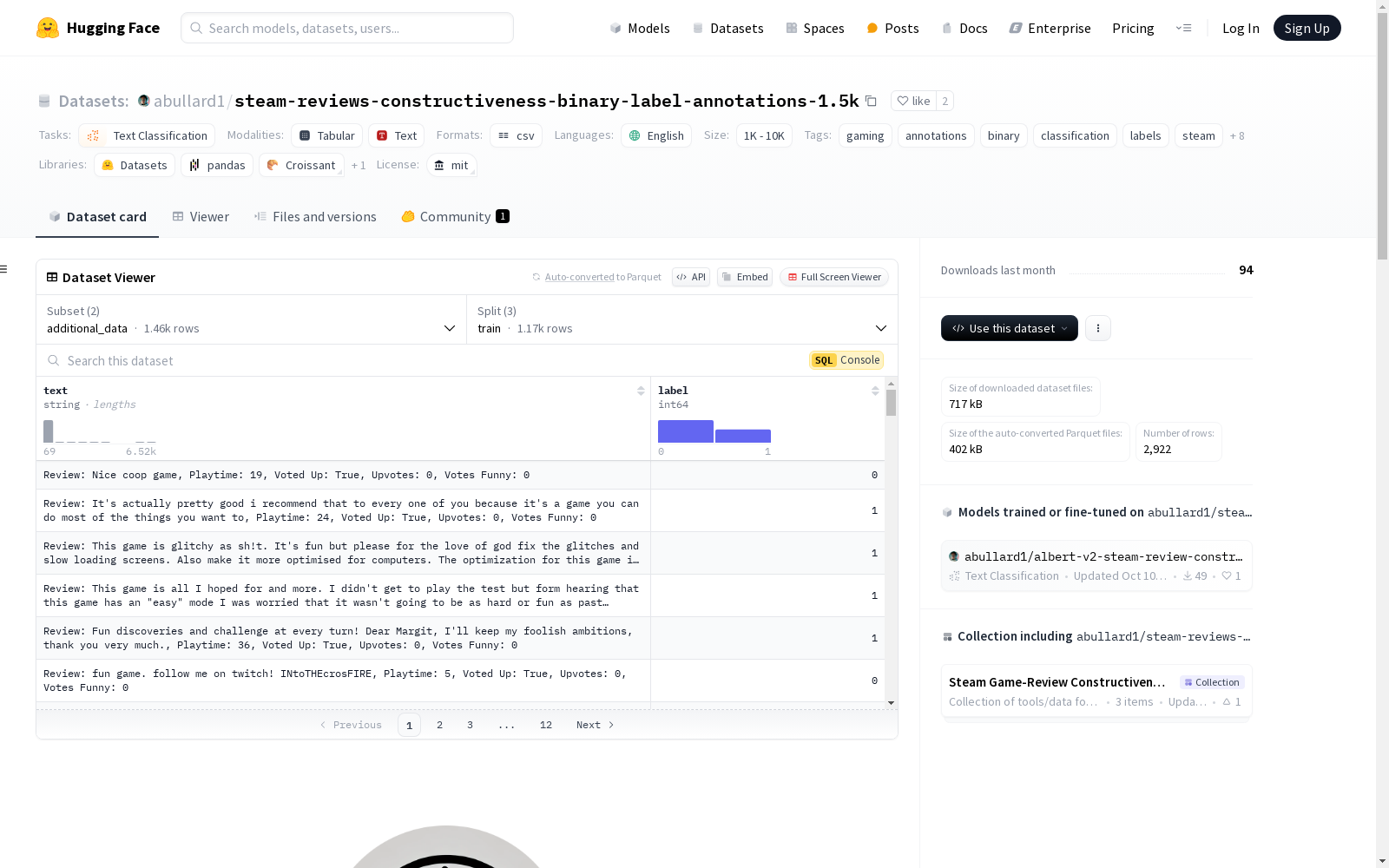
Task: Open Docs in top navigation
Action: click(x=964, y=28)
